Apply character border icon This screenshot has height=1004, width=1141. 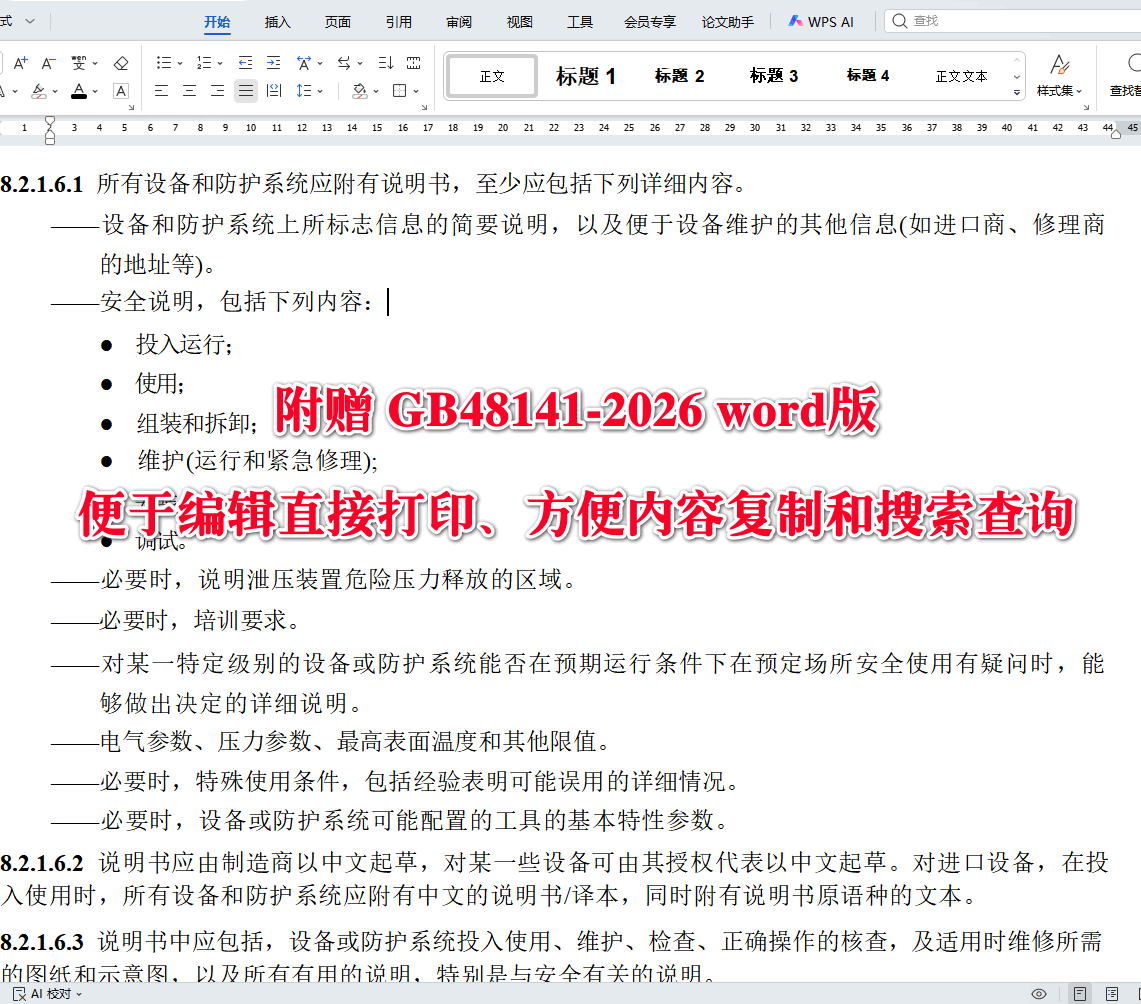point(121,91)
